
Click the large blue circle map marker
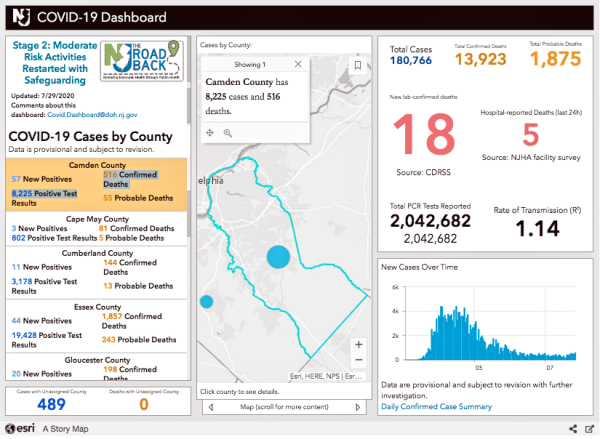pos(279,256)
